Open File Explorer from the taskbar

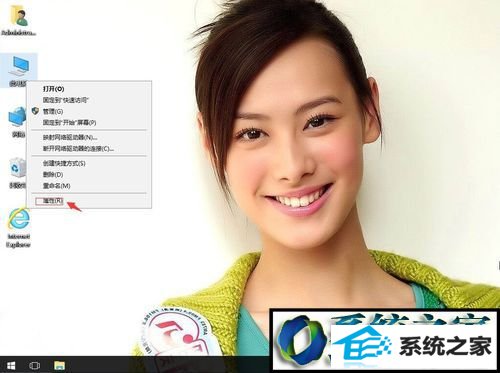point(60,365)
